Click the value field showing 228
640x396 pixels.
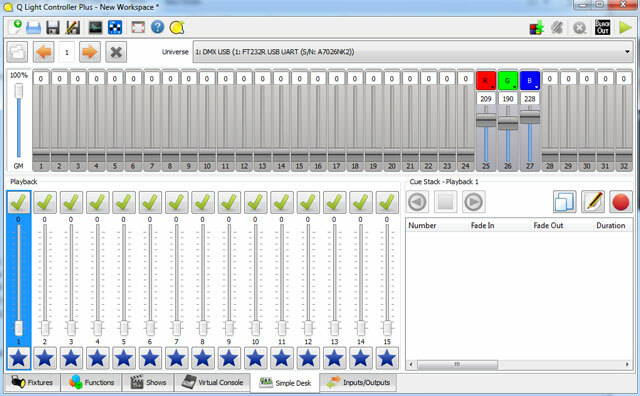tap(530, 98)
